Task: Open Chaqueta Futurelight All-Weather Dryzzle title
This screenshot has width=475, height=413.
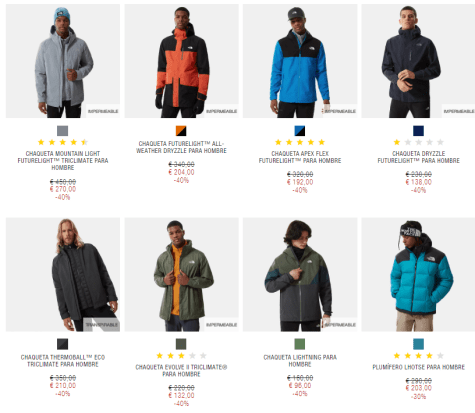Action: click(181, 147)
